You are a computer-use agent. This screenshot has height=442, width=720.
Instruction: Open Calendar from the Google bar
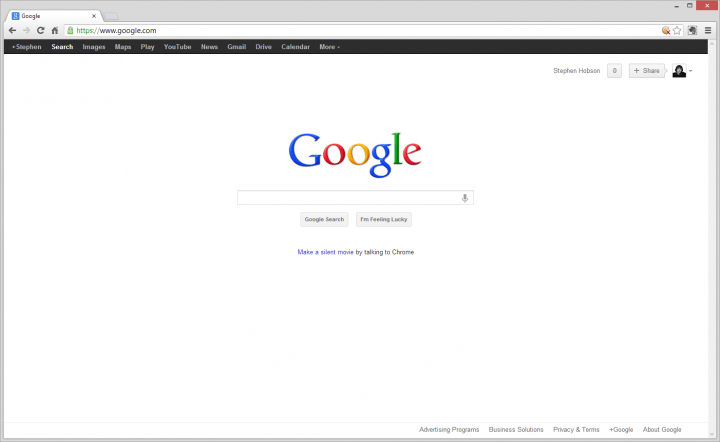click(295, 47)
